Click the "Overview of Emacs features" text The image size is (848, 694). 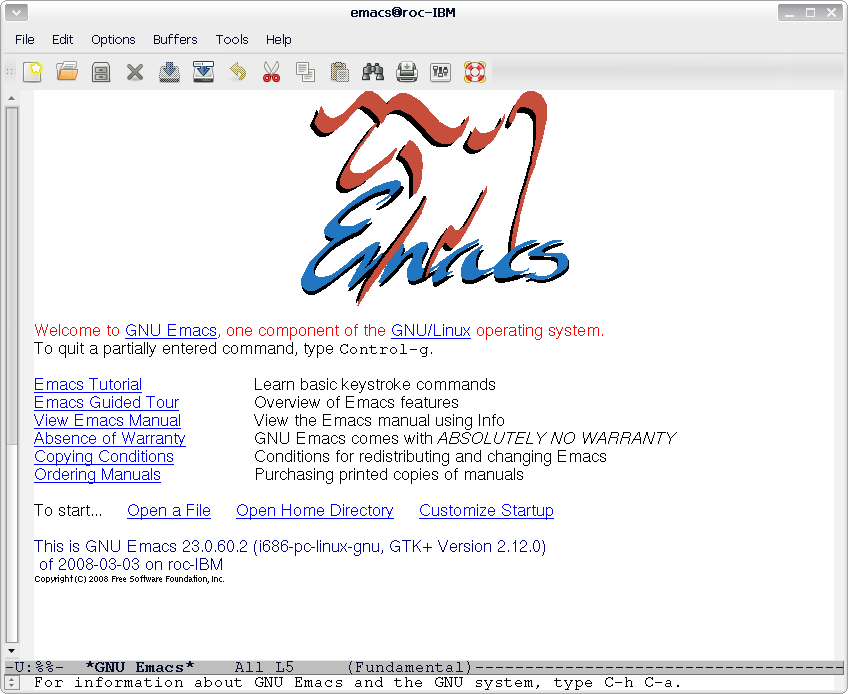(x=356, y=402)
